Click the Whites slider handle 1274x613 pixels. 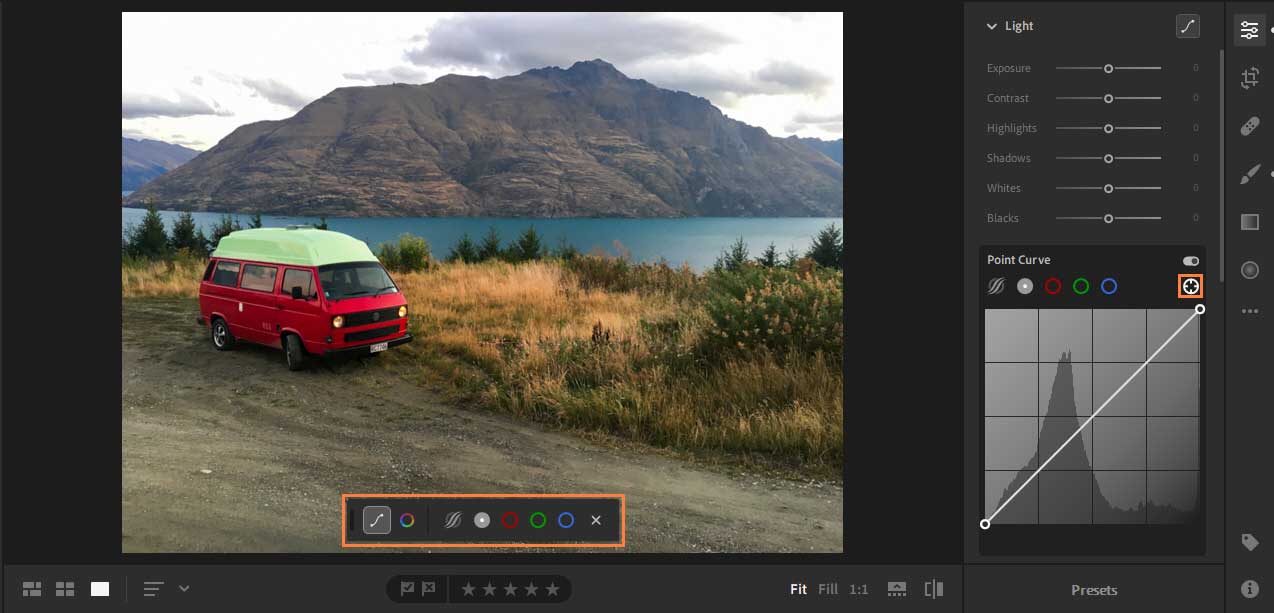[x=1108, y=188]
